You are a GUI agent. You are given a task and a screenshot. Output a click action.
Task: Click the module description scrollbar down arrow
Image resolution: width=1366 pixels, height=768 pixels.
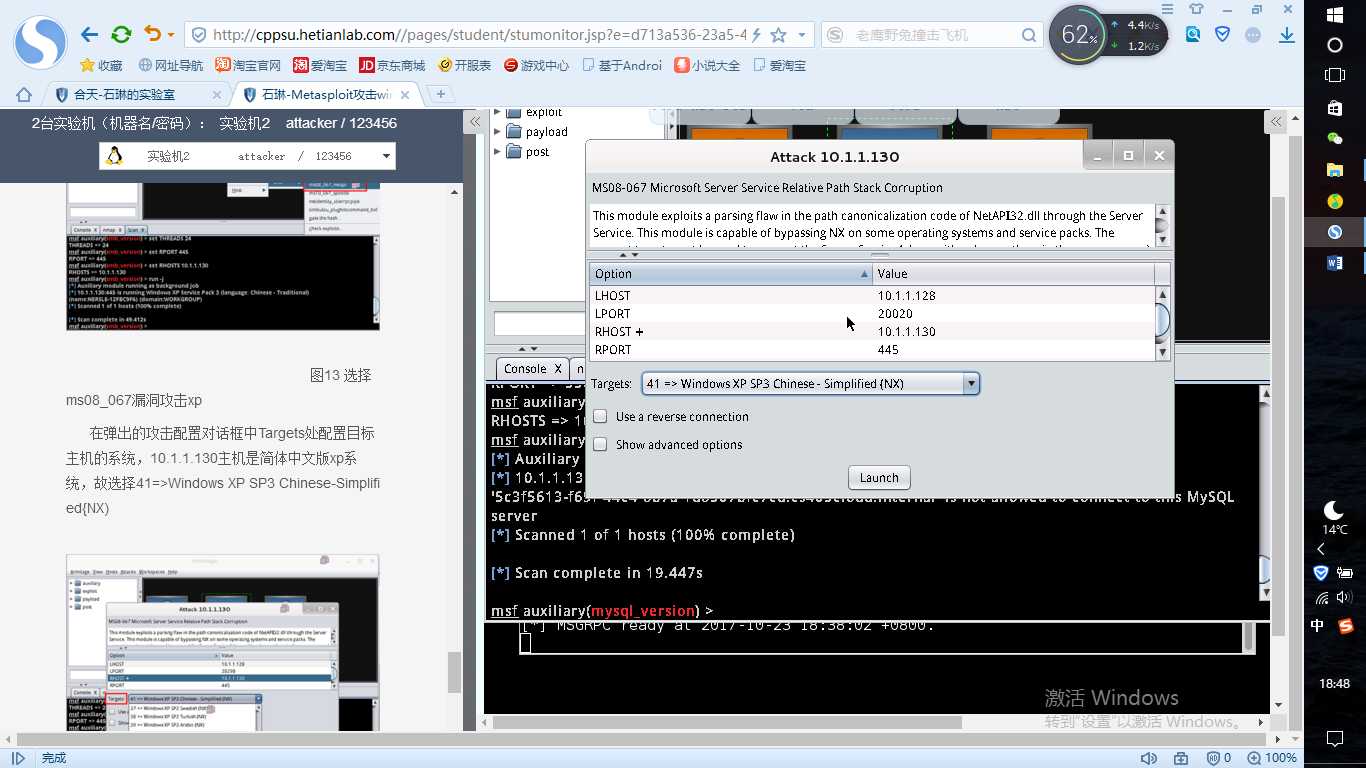click(x=1162, y=240)
